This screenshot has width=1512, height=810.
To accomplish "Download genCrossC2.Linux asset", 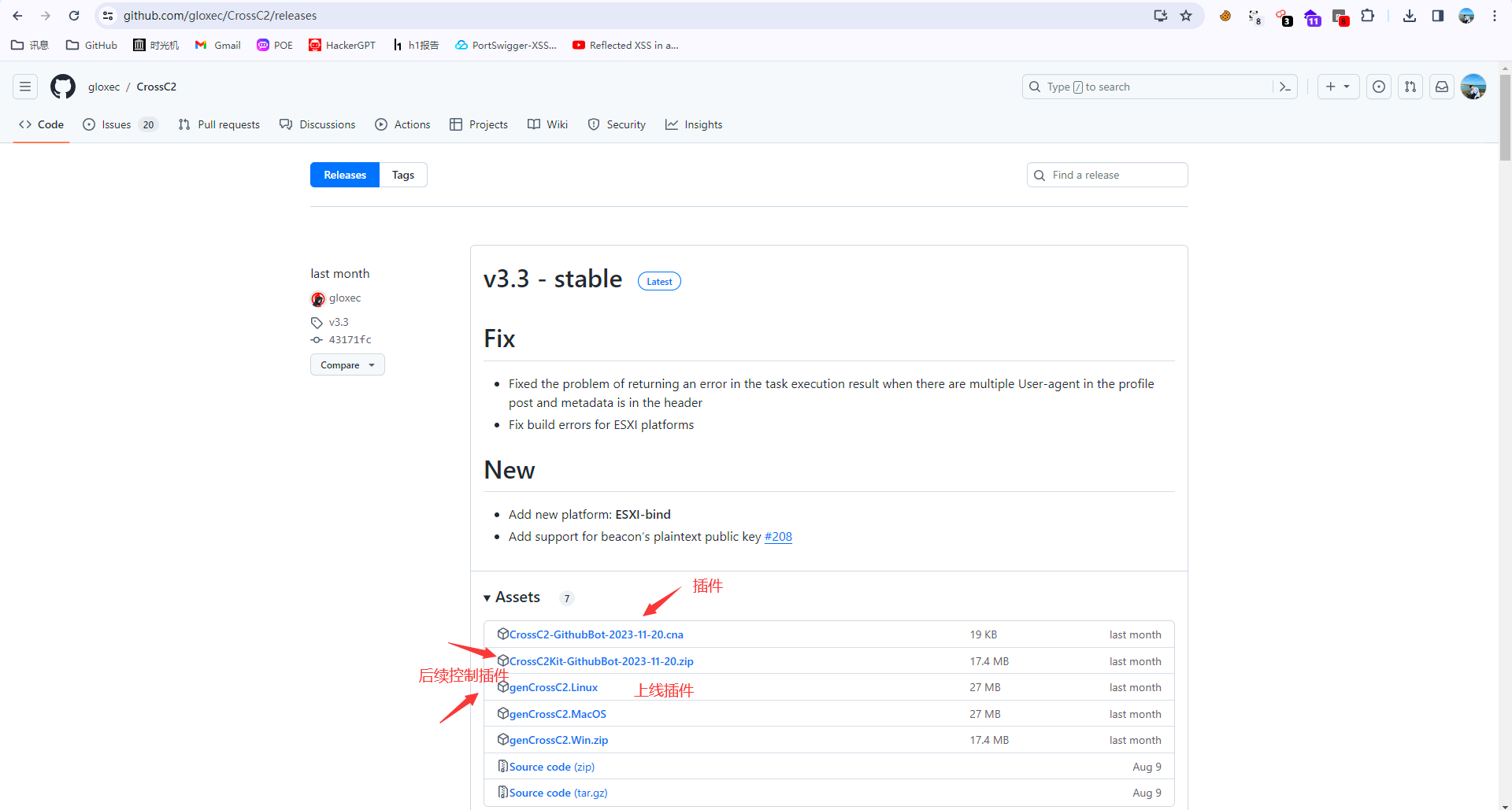I will [553, 687].
